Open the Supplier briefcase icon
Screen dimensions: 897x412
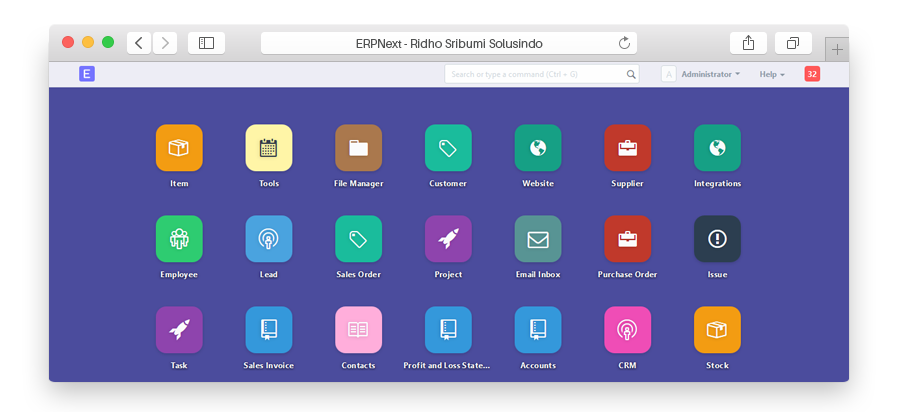point(628,148)
